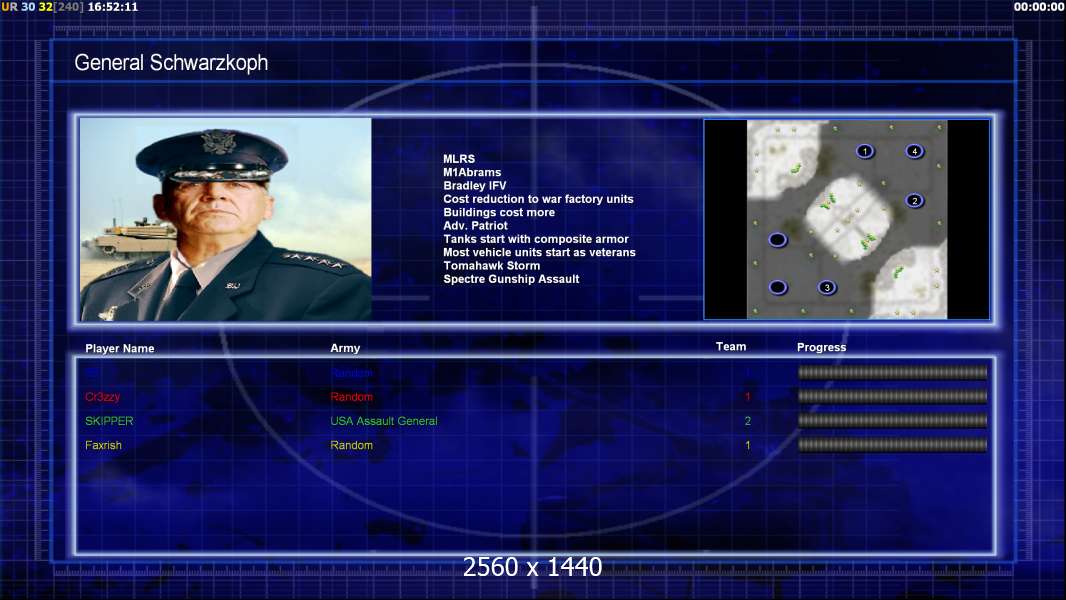This screenshot has height=600, width=1066.
Task: Click the 'Player Name' column header
Action: tap(120, 349)
